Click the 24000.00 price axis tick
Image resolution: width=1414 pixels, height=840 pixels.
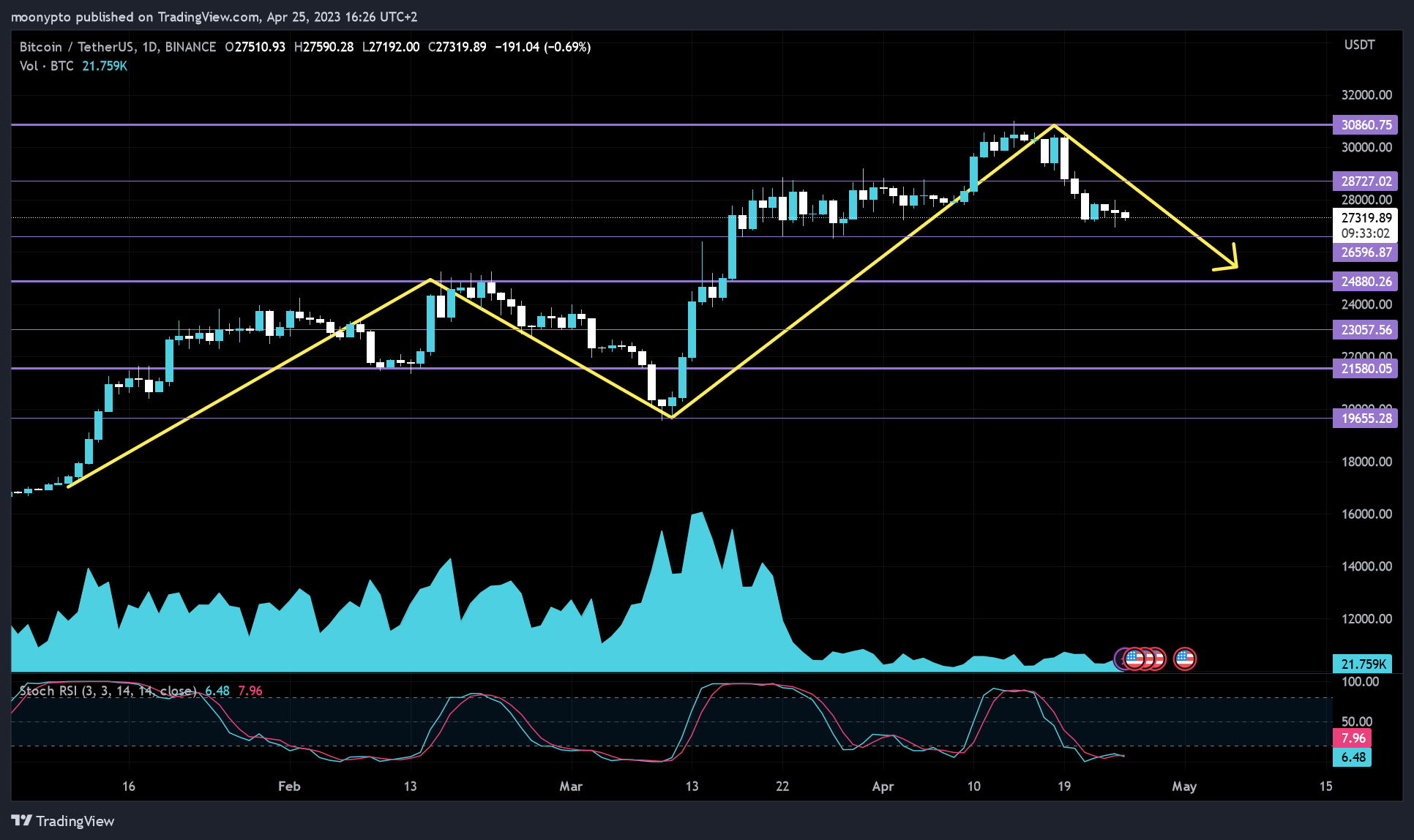pyautogui.click(x=1366, y=304)
